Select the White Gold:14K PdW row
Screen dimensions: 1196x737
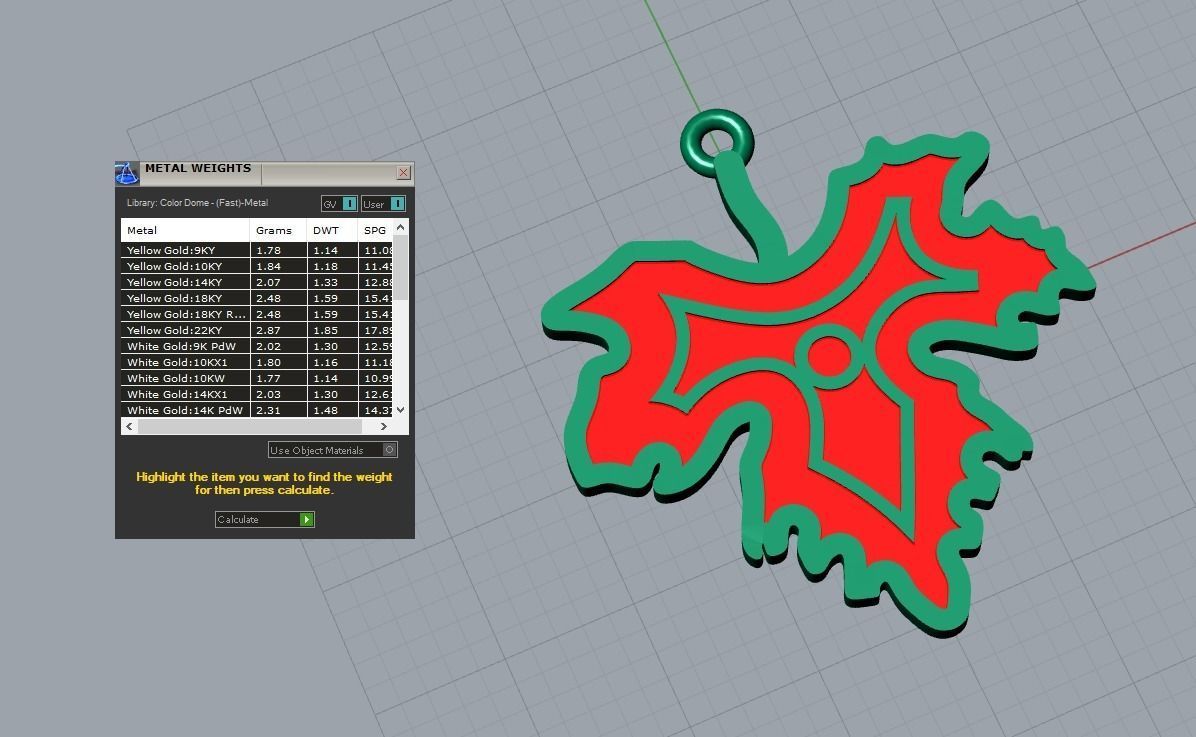[x=257, y=410]
